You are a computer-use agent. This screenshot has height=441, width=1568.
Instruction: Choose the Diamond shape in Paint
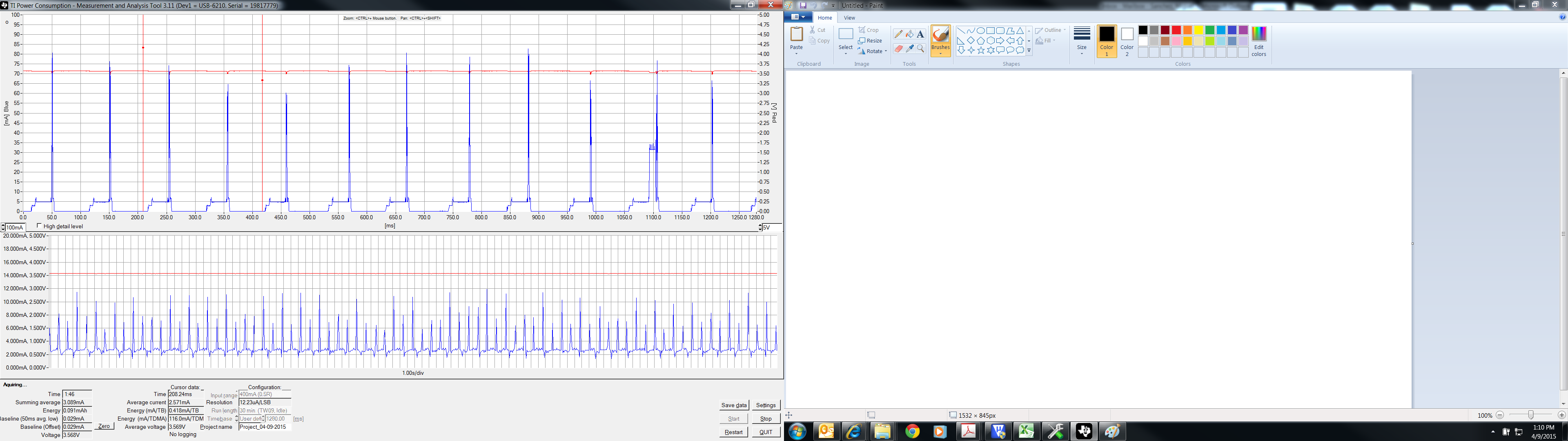pos(971,41)
